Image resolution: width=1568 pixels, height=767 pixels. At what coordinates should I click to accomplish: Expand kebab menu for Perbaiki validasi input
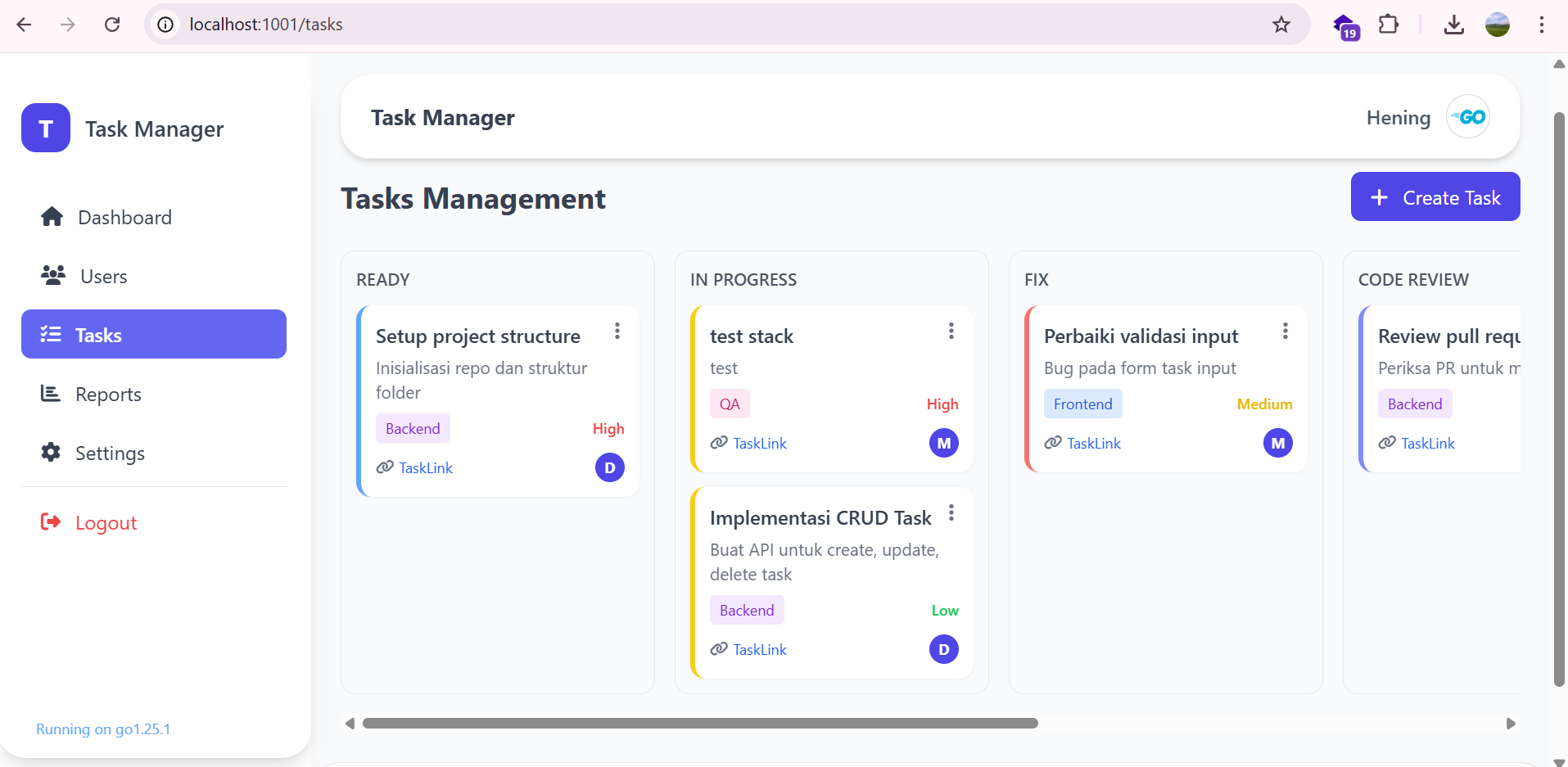pos(1285,331)
